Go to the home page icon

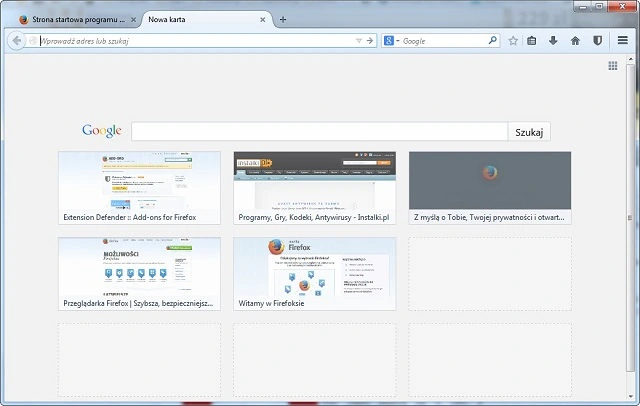click(x=575, y=41)
